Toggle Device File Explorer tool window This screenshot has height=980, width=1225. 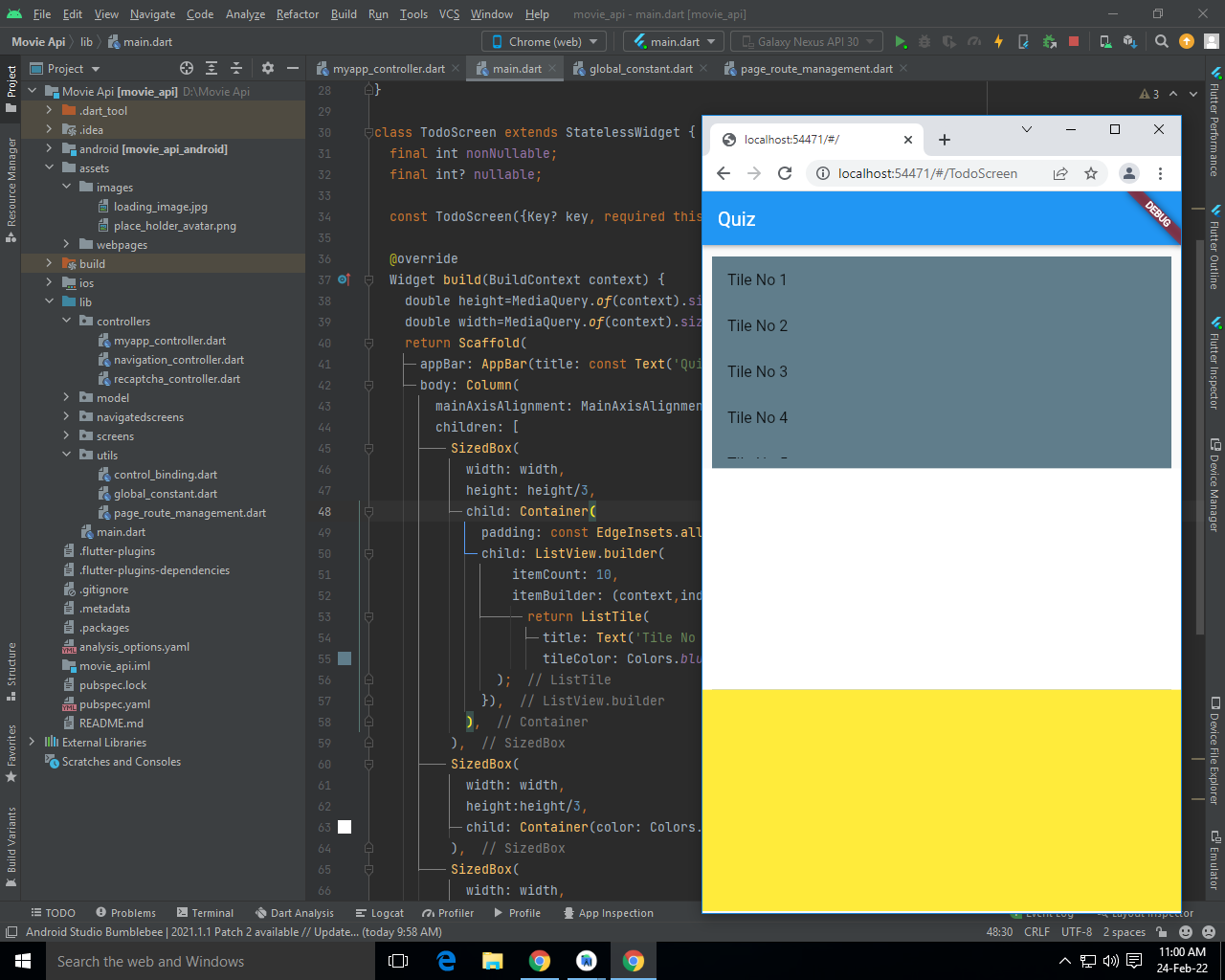tap(1214, 750)
